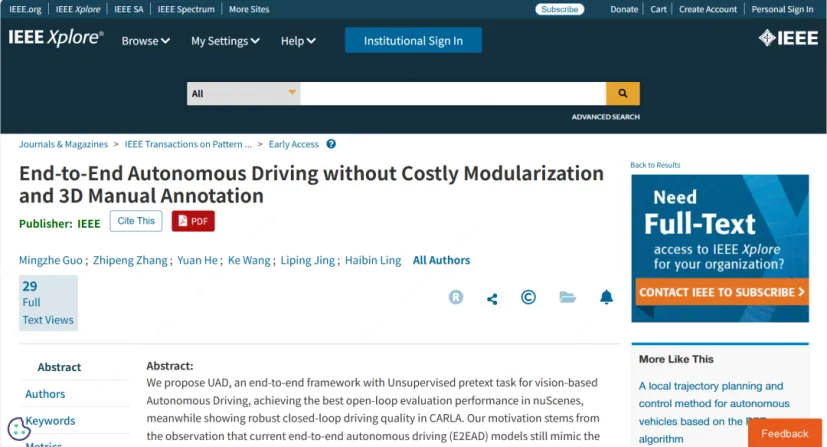This screenshot has width=827, height=447.
Task: Open the local trajectory planning related article
Action: pos(714,412)
